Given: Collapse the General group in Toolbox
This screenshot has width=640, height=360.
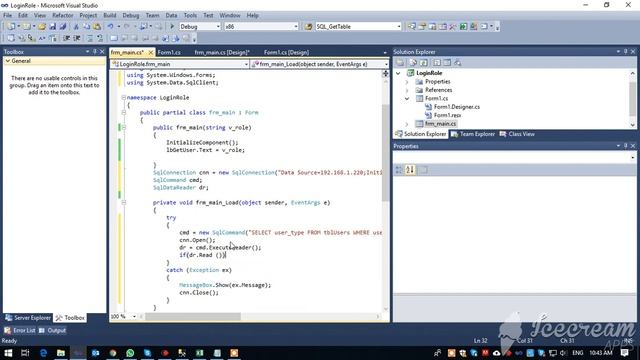Looking at the screenshot, I should pyautogui.click(x=8, y=61).
